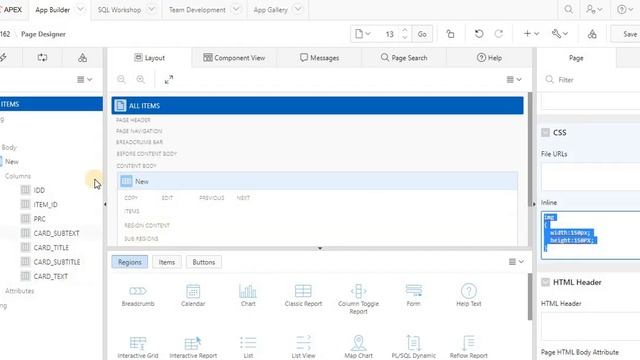This screenshot has height=360, width=640.
Task: Click the page lock icon
Action: click(x=450, y=34)
